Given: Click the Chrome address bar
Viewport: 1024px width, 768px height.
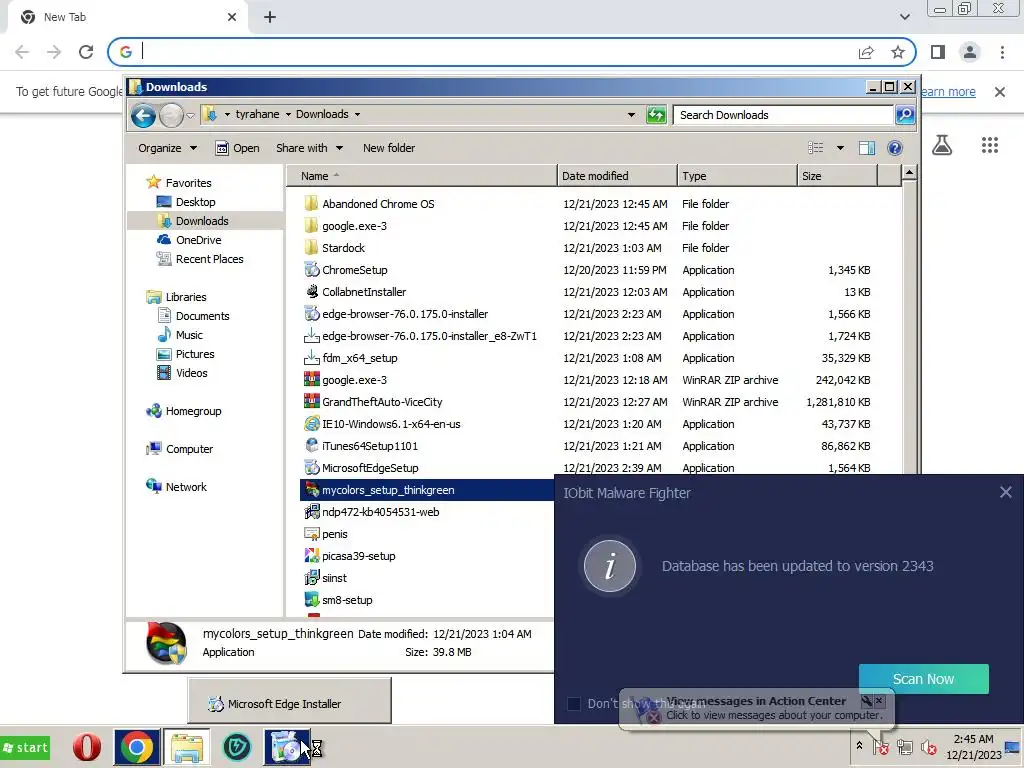Looking at the screenshot, I should click(x=496, y=52).
